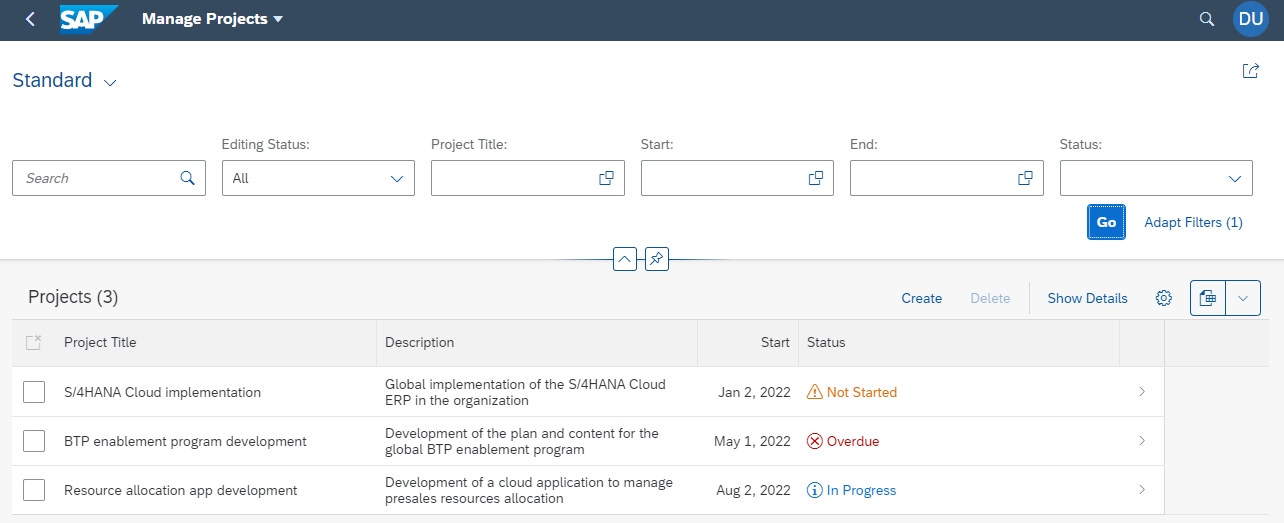1284x523 pixels.
Task: Click the BTP enablement plan description cell
Action: coord(522,441)
